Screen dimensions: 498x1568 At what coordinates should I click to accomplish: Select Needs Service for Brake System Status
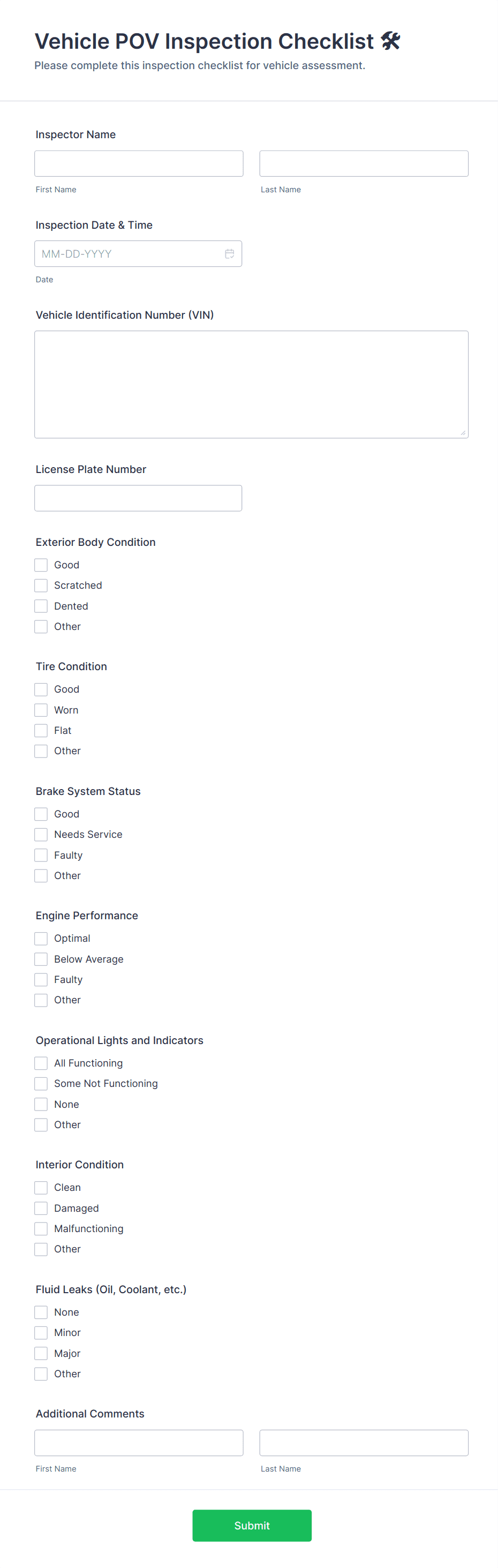pyautogui.click(x=41, y=835)
